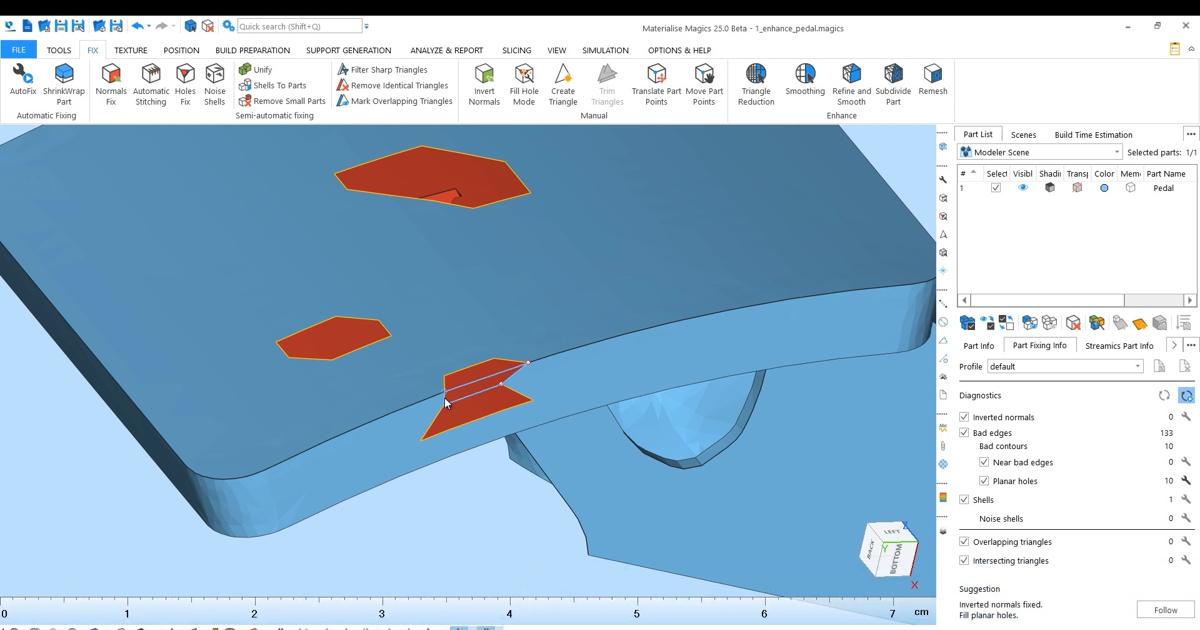Viewport: 1200px width, 630px height.
Task: Toggle visibility of the Pedal part
Action: [x=1022, y=187]
